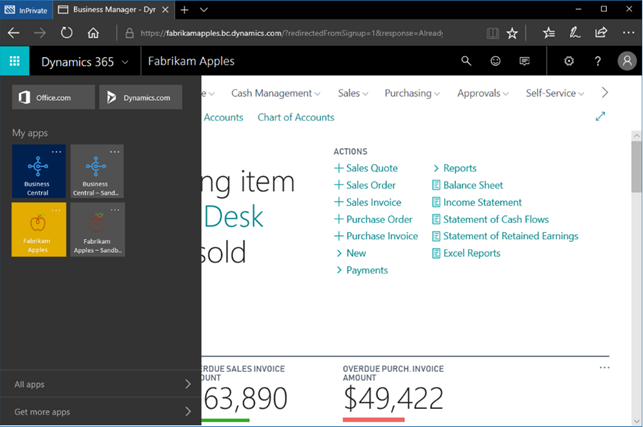The width and height of the screenshot is (643, 427).
Task: Open options dots on Business Central tile
Action: pos(56,152)
